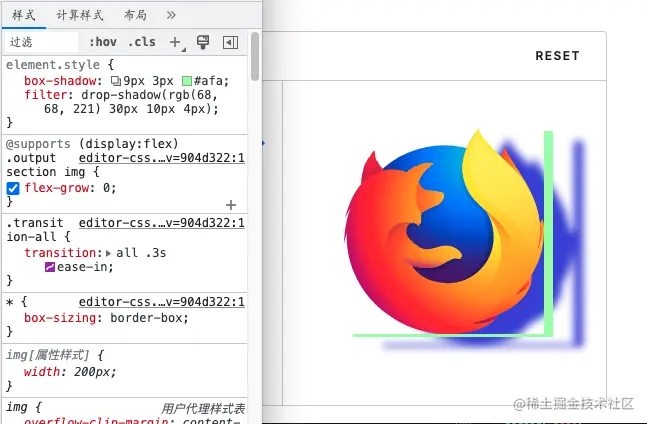647x424 pixels.
Task: Open the paintbrush rendering emulation icon
Action: (x=203, y=42)
